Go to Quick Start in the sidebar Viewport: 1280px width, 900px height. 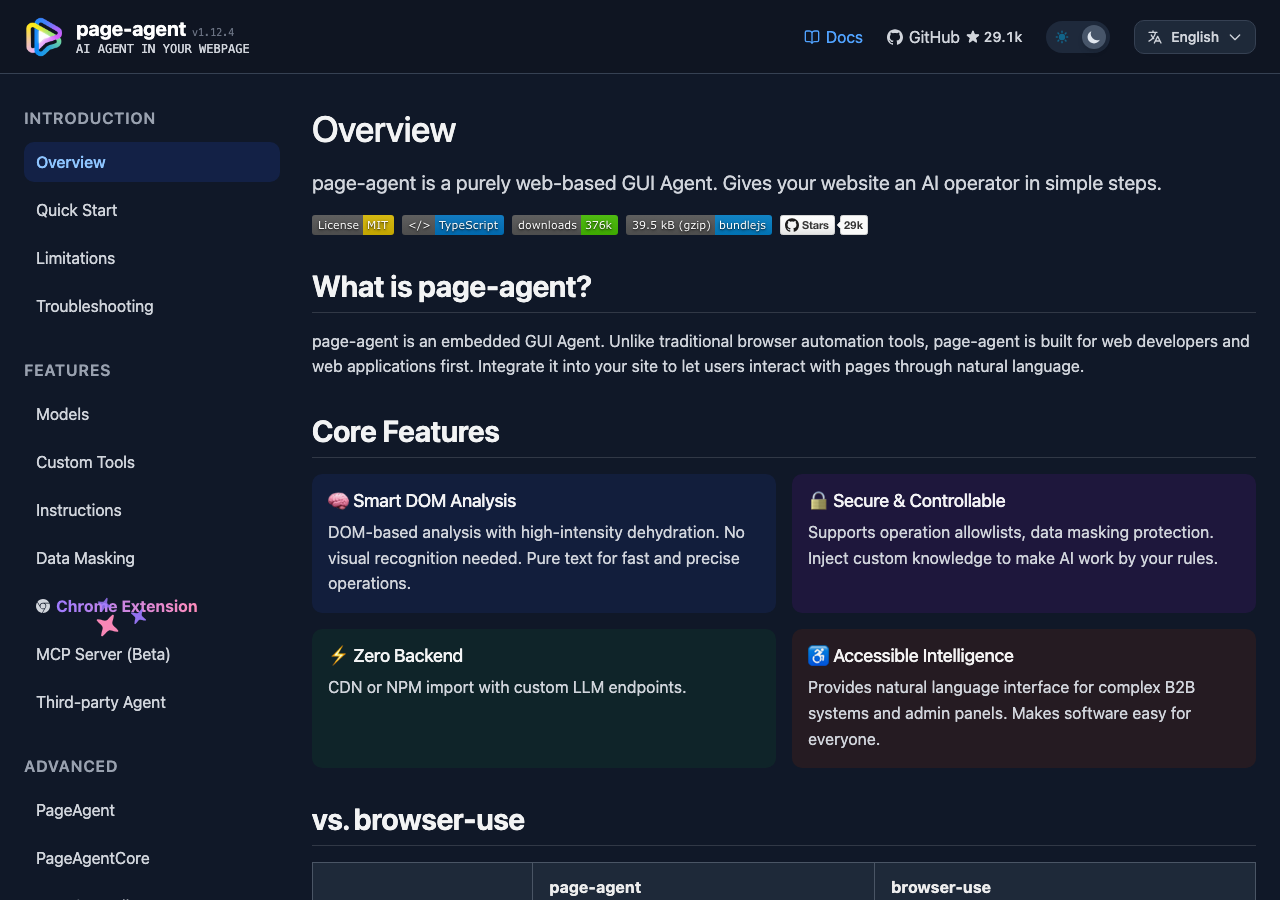(x=152, y=210)
